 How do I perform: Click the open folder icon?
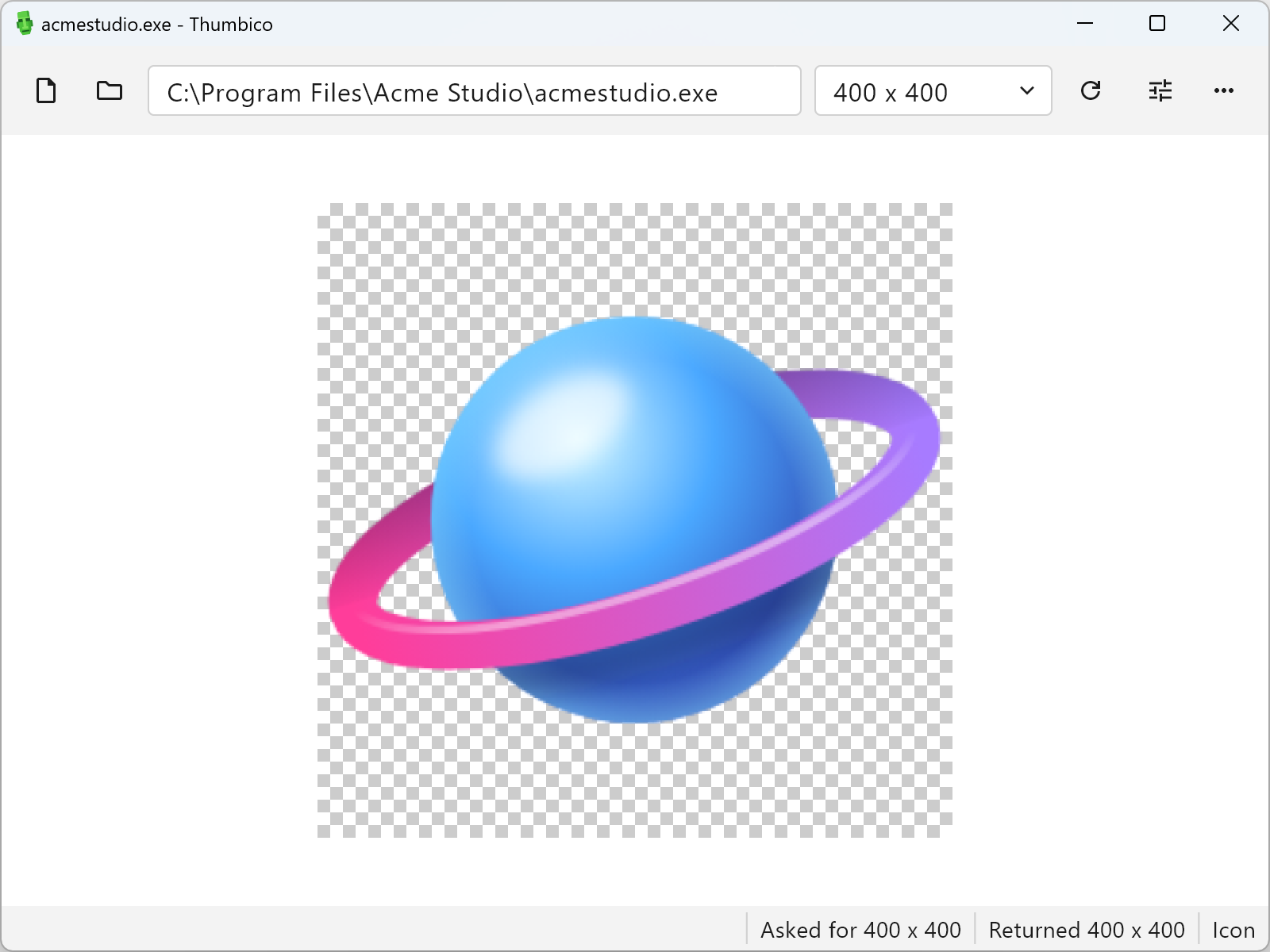coord(109,91)
